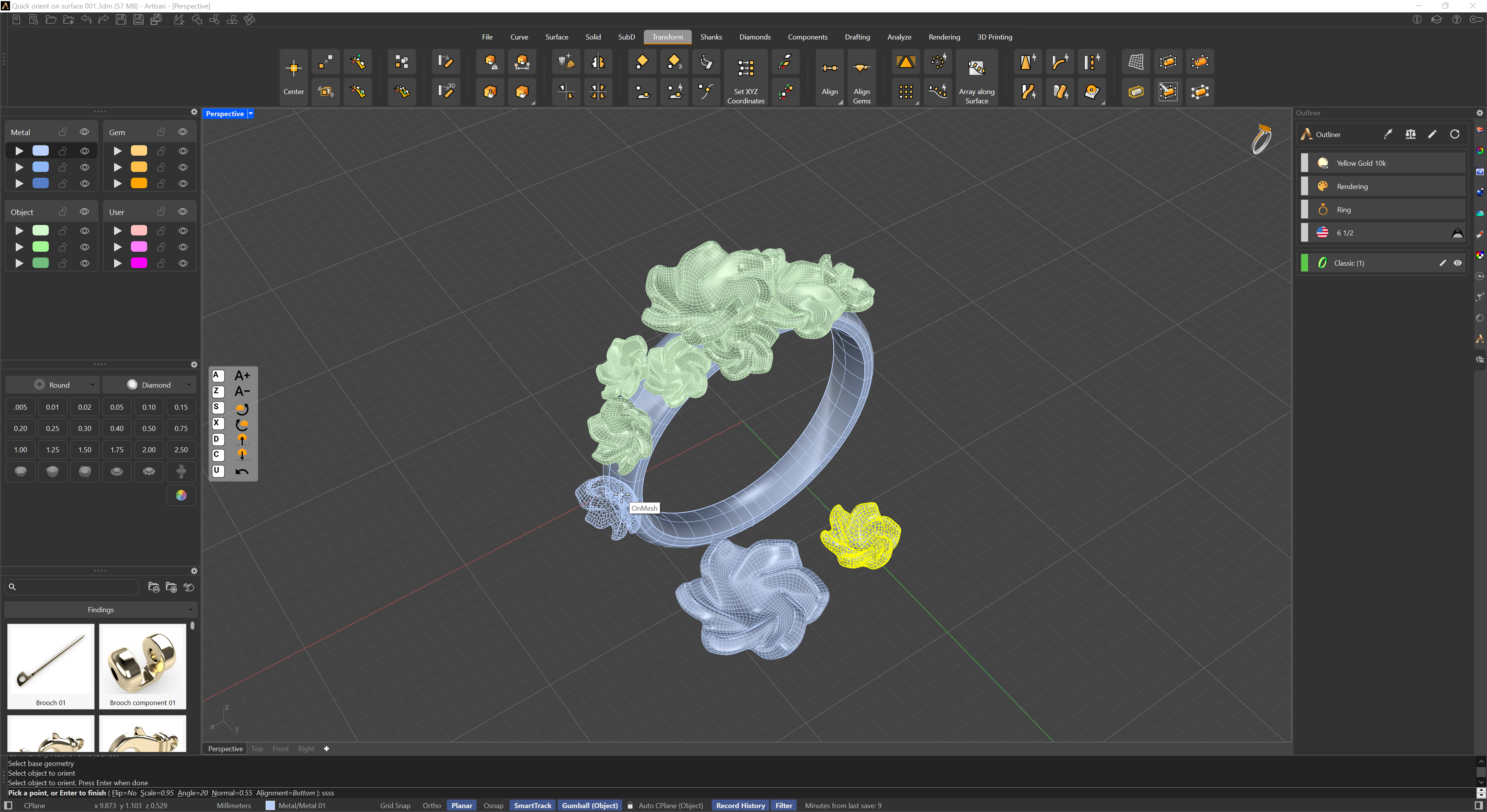Toggle Osnap in the status bar

493,806
